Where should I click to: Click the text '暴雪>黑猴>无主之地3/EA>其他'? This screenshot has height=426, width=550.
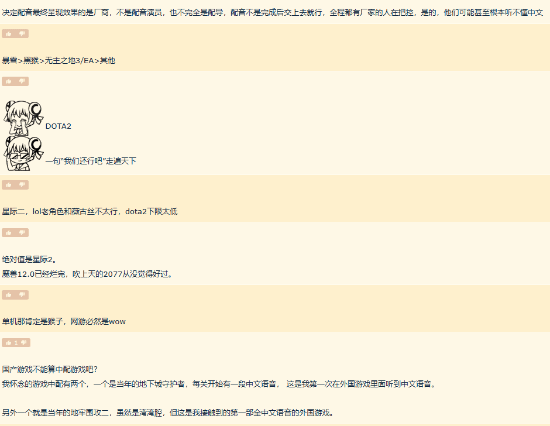[x=59, y=60]
